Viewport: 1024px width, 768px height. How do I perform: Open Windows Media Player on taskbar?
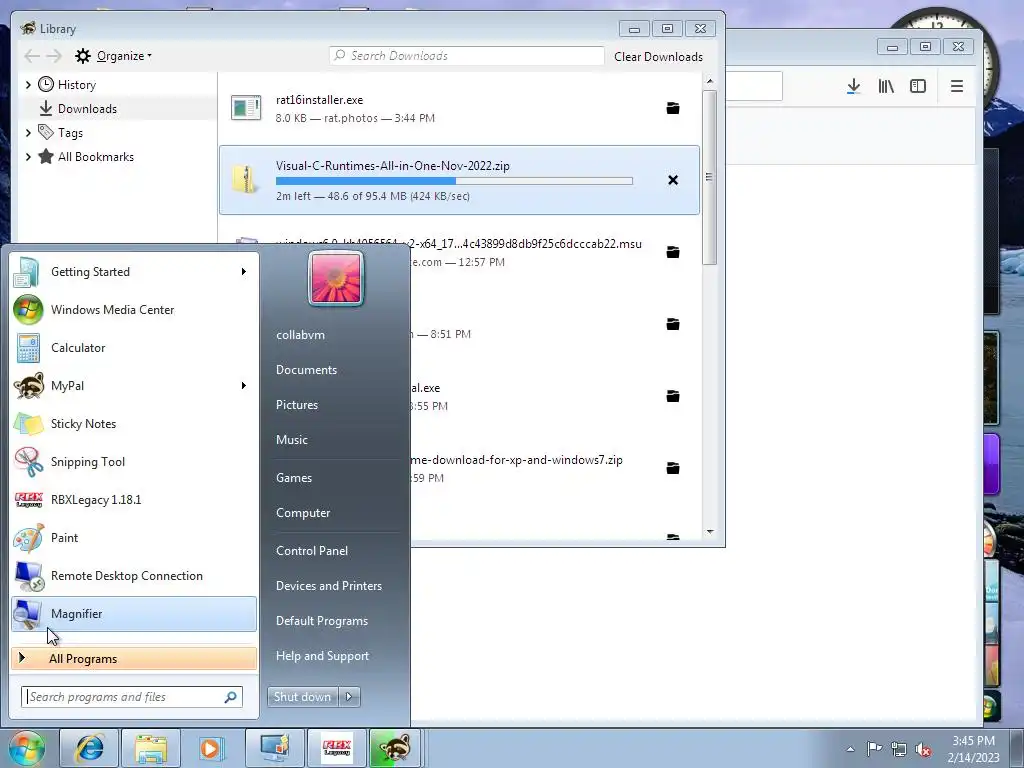(x=211, y=748)
